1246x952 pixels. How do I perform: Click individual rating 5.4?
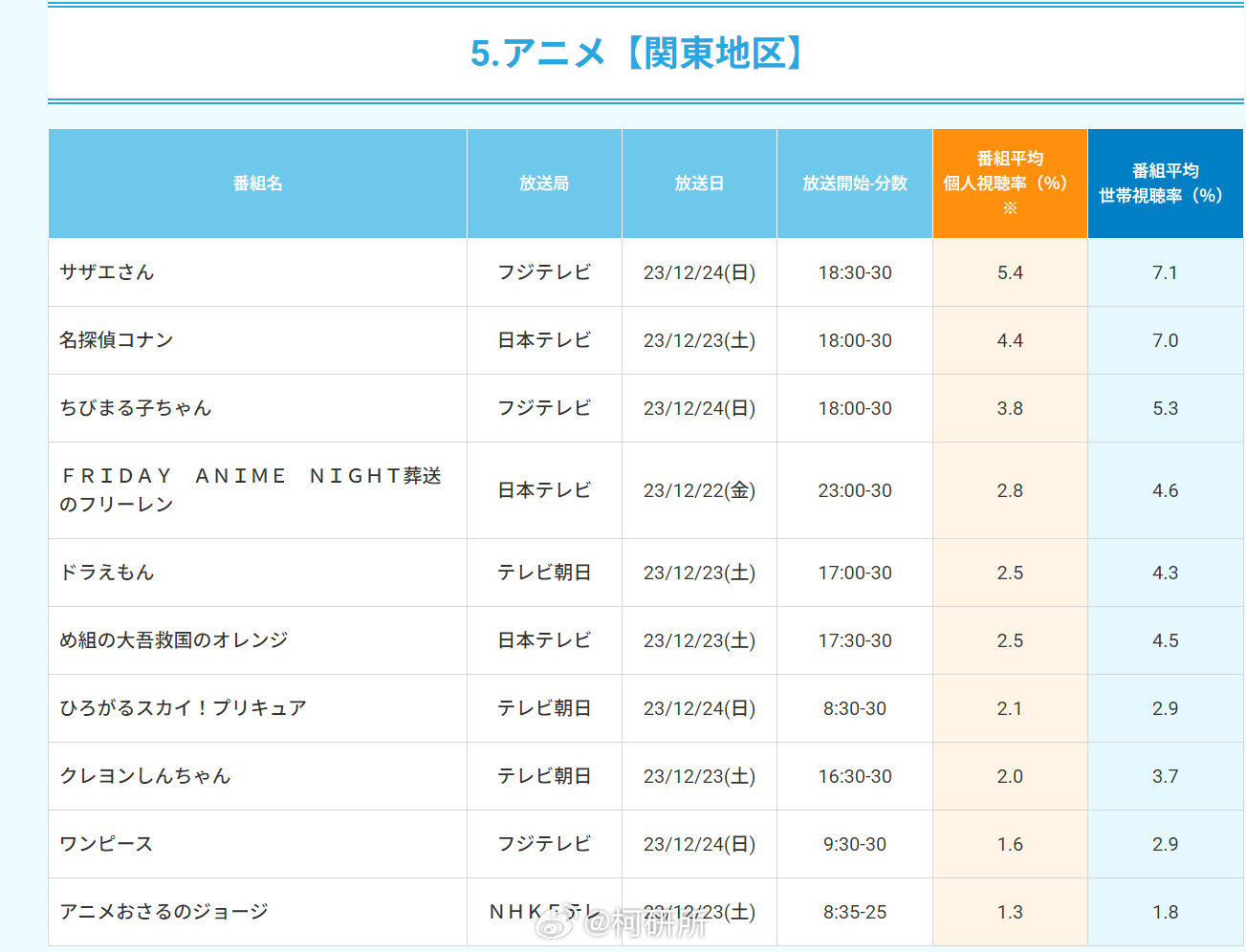click(1010, 272)
